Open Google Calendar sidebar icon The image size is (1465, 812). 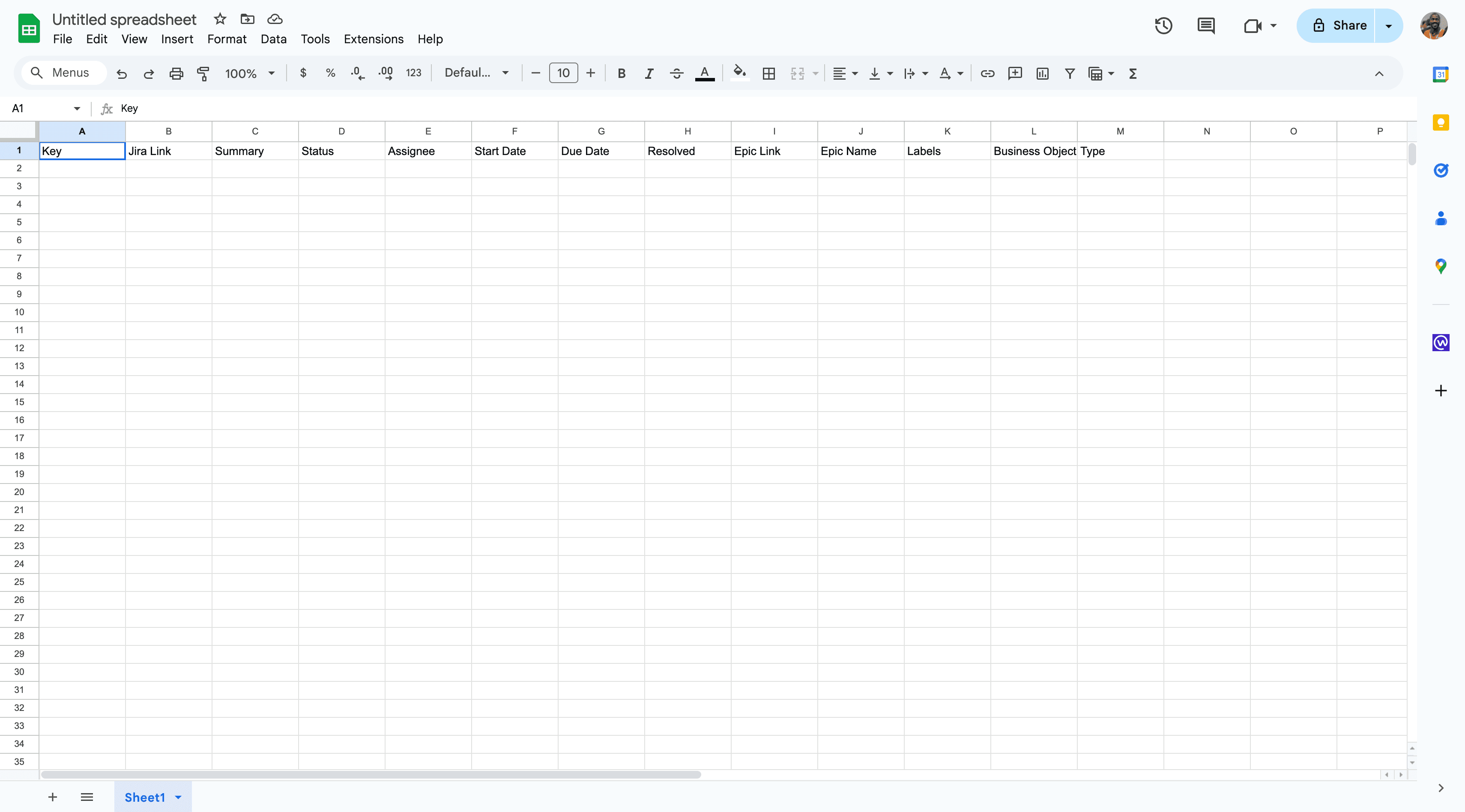pos(1441,75)
